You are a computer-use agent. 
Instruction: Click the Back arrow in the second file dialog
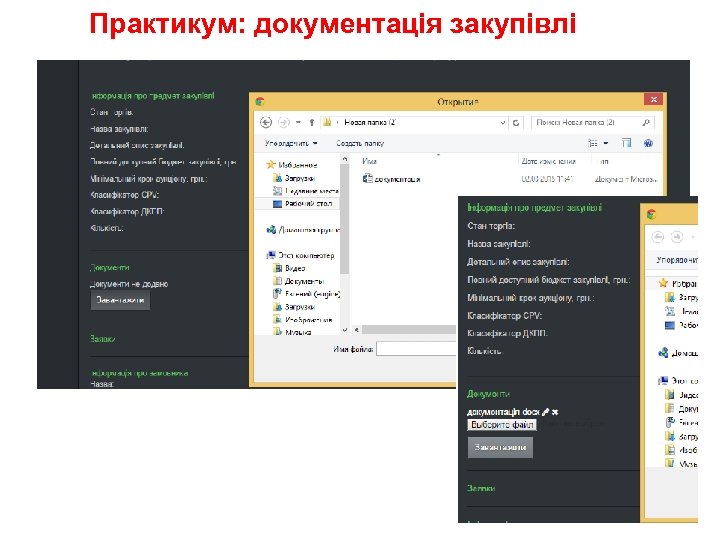658,237
